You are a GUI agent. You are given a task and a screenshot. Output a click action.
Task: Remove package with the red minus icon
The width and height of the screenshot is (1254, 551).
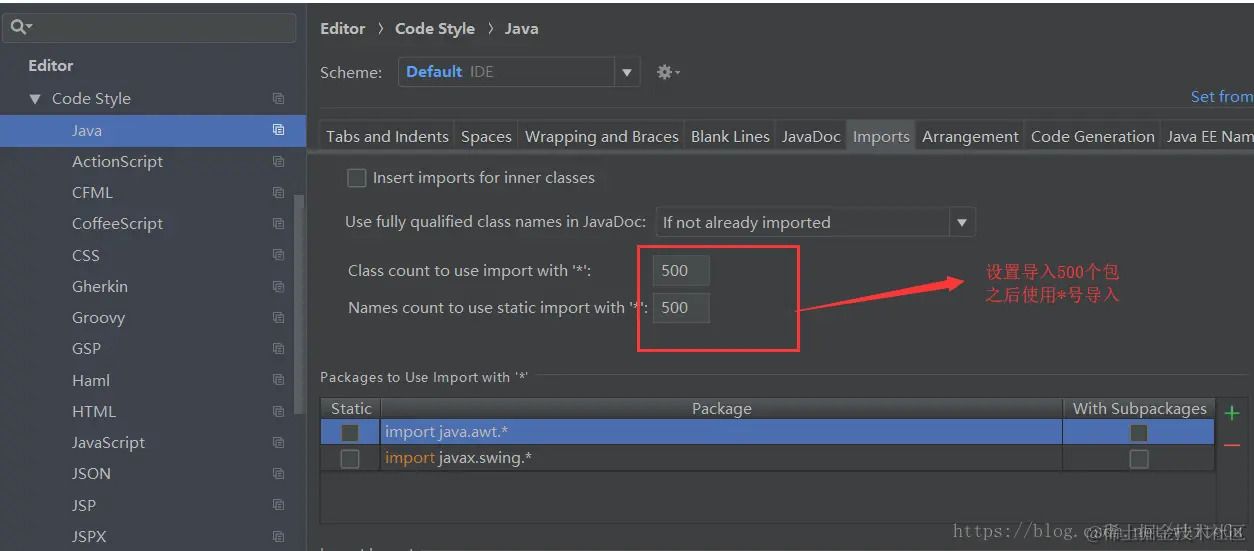pyautogui.click(x=1232, y=445)
